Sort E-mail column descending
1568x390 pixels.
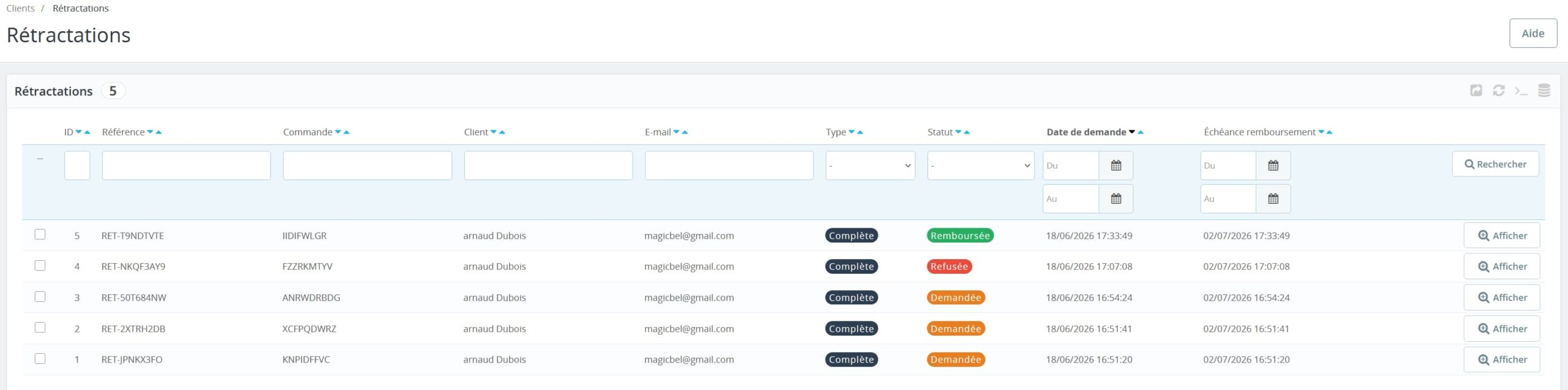point(676,132)
